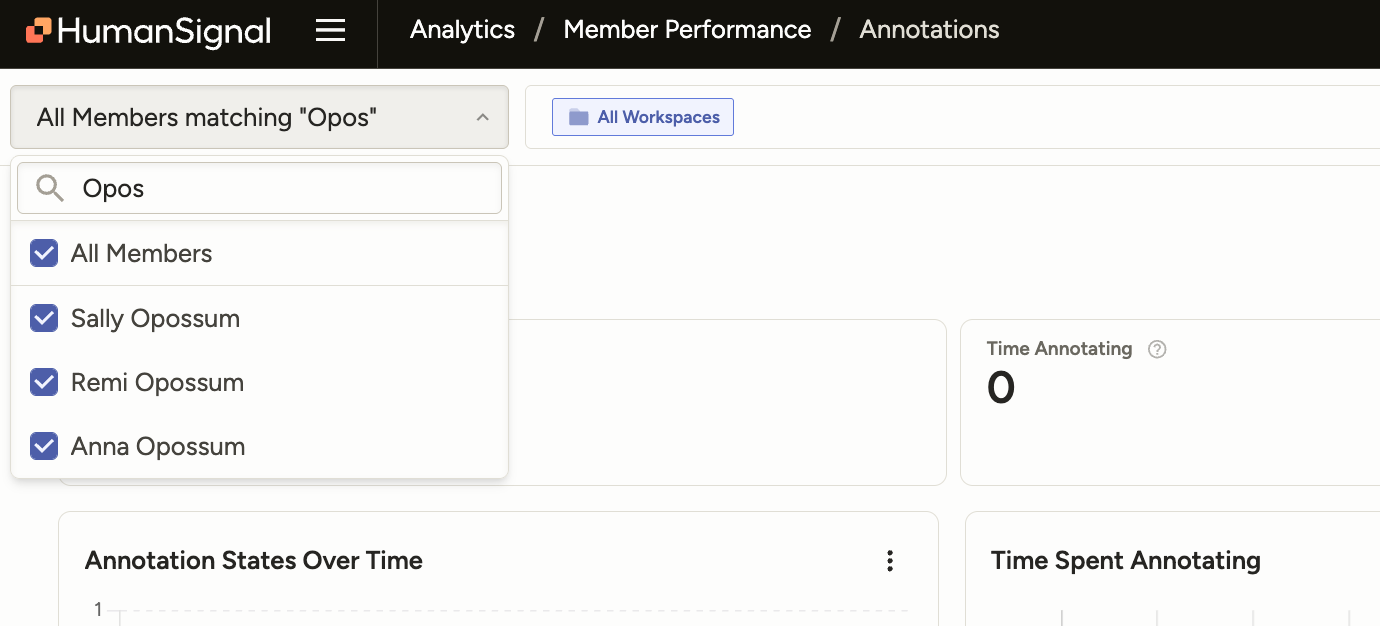Toggle Anna Opossum checkbox
1380x626 pixels.
[44, 446]
